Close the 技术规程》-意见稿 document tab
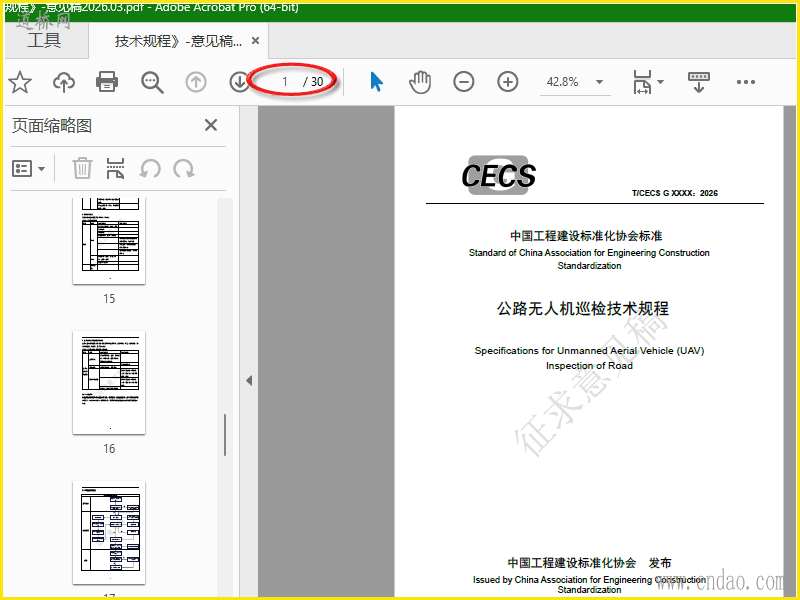Screen dimensions: 800x600 pyautogui.click(x=256, y=40)
